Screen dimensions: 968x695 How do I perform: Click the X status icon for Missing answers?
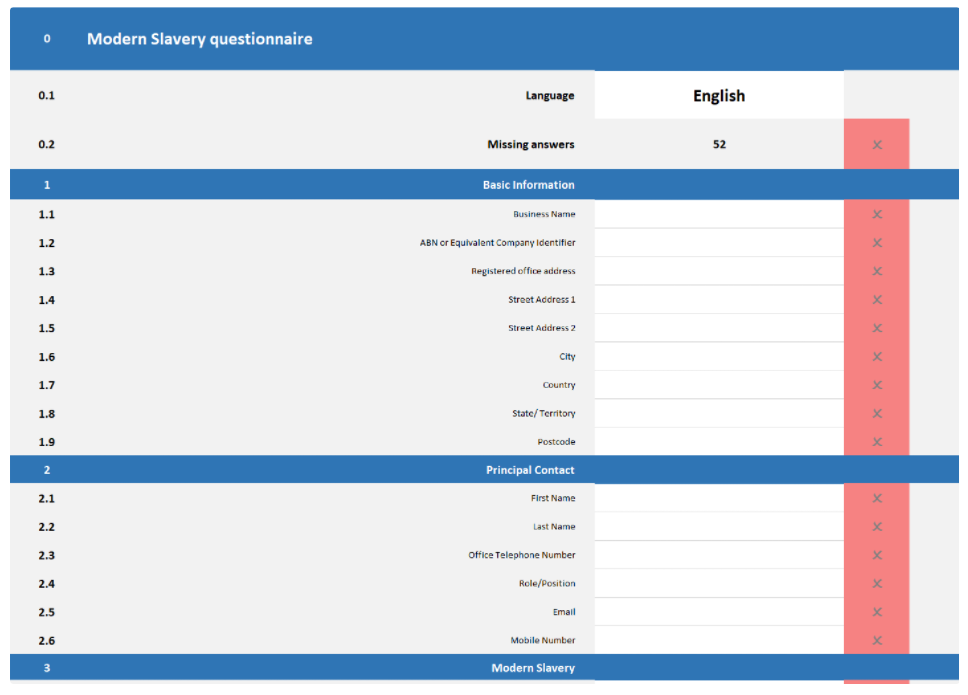877,144
